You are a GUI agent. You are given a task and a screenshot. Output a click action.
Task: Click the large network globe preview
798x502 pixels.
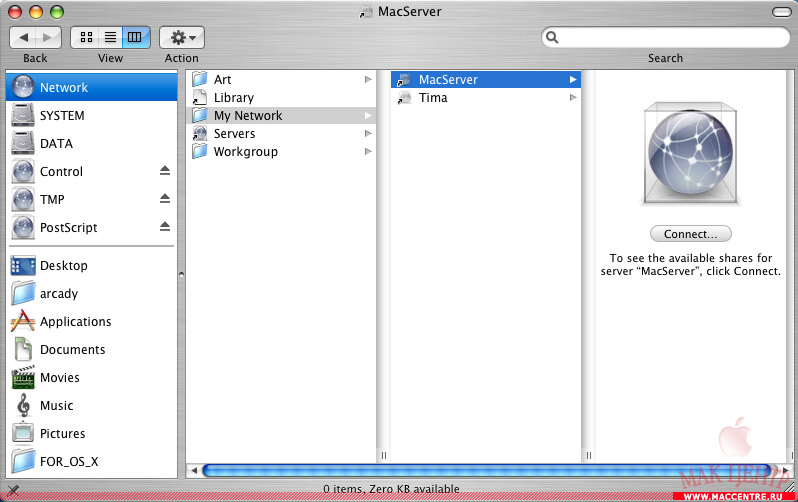tap(690, 153)
